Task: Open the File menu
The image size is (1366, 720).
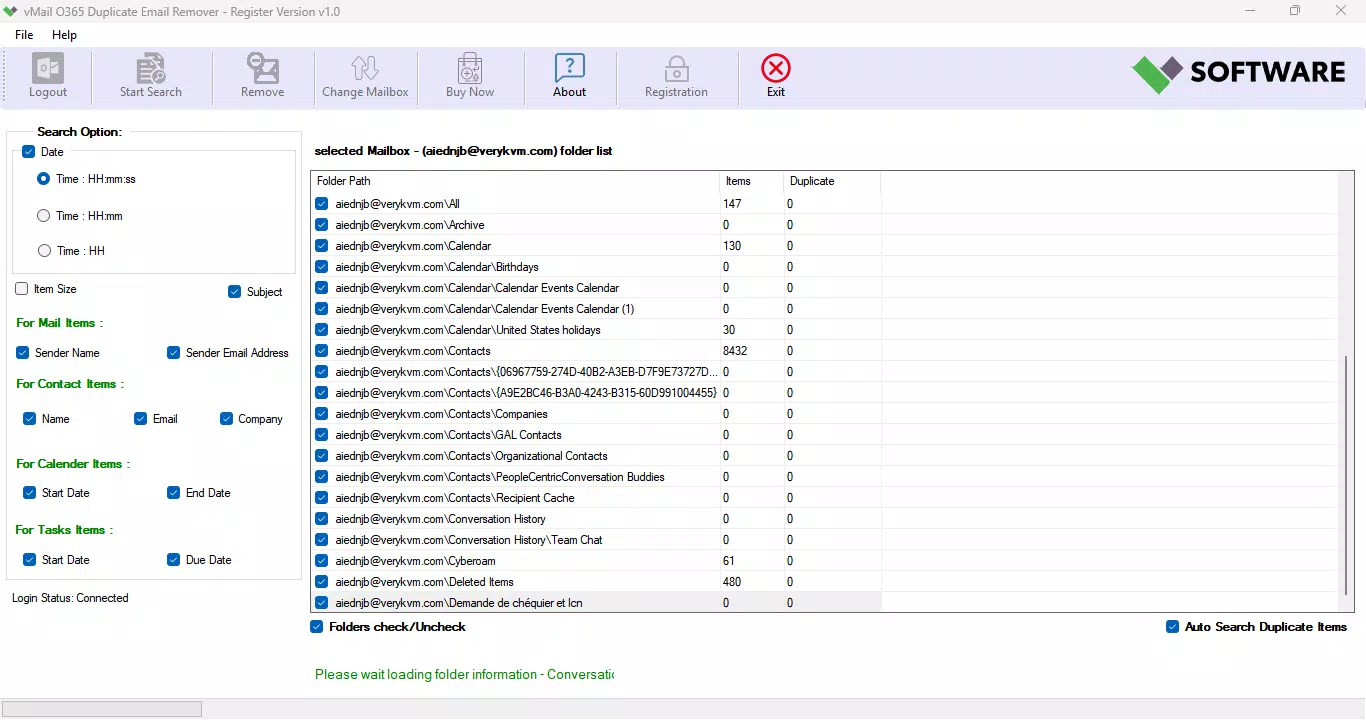Action: (24, 35)
